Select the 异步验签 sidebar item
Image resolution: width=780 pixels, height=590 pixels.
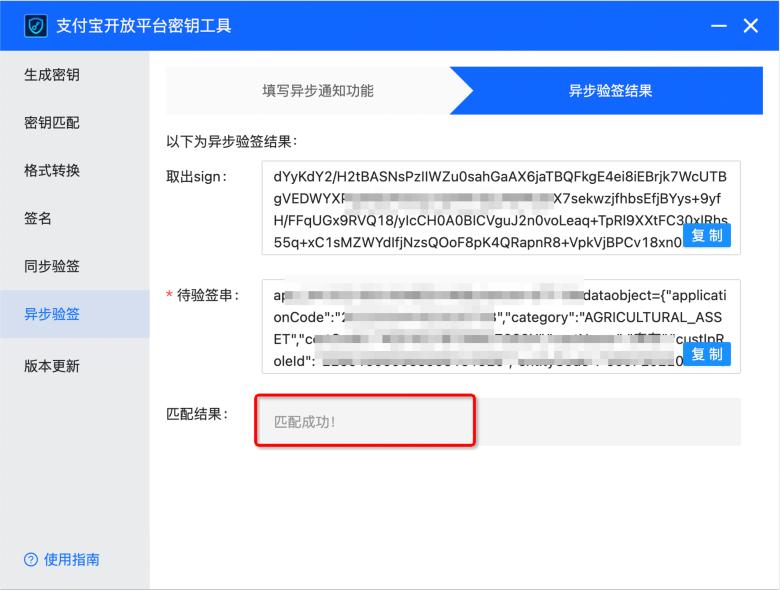pyautogui.click(x=75, y=314)
